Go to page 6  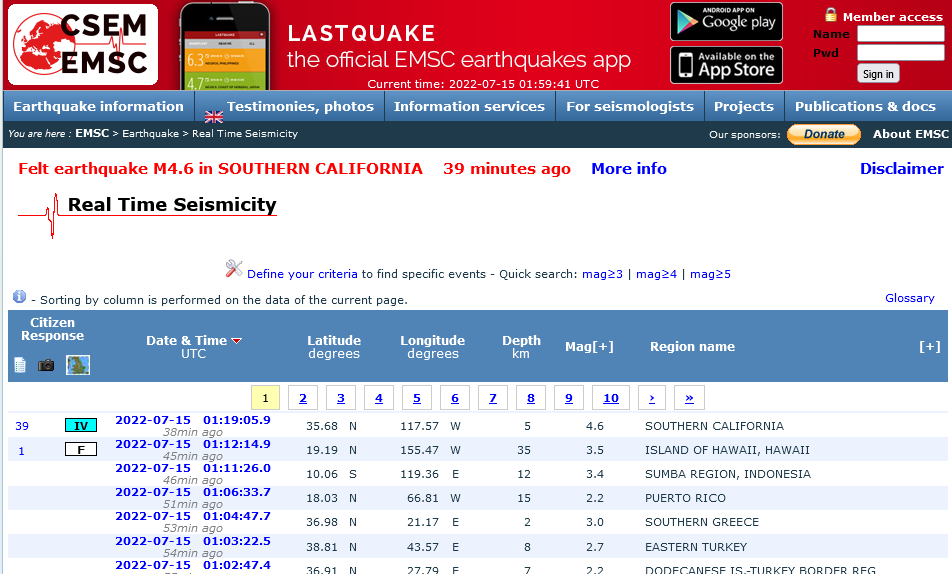pyautogui.click(x=455, y=398)
